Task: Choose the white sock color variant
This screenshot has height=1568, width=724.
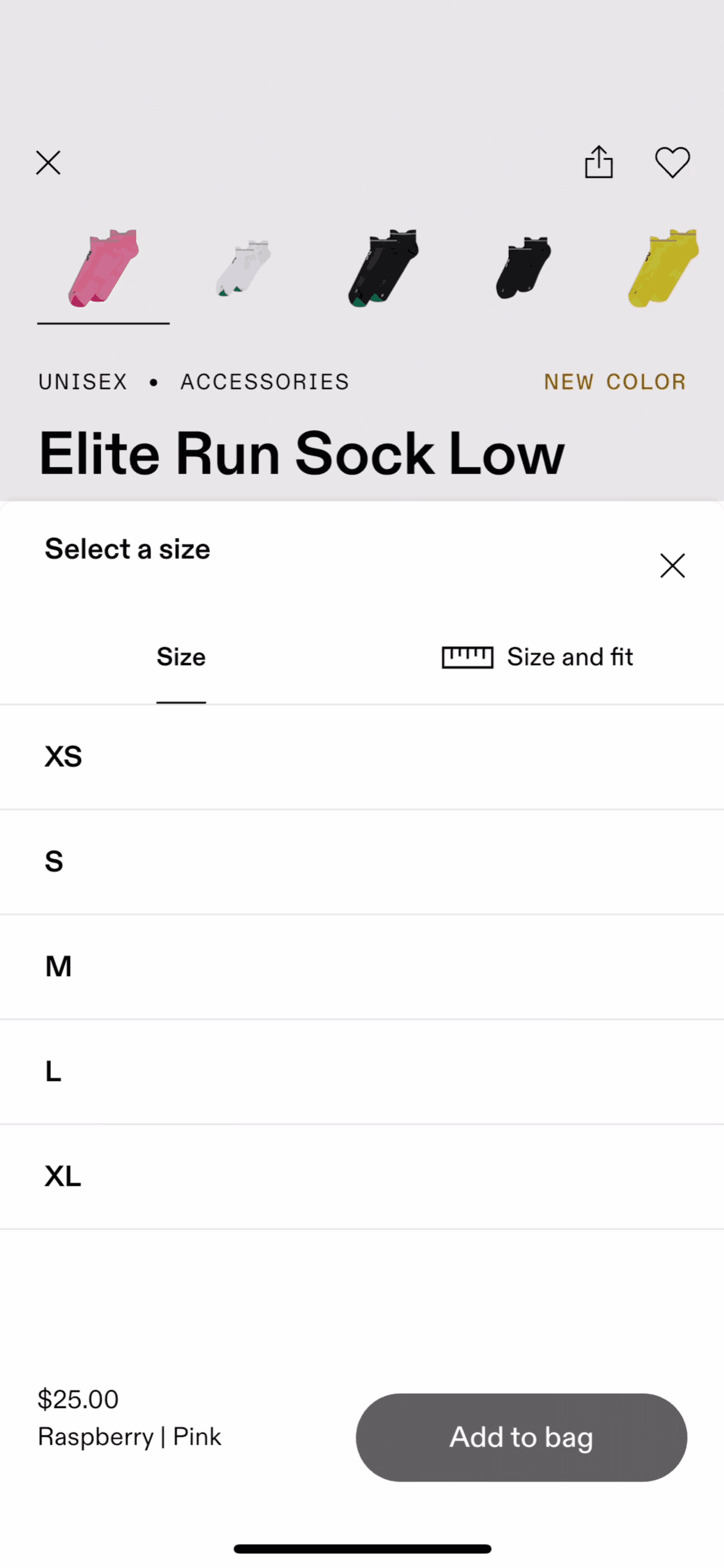Action: pos(244,269)
